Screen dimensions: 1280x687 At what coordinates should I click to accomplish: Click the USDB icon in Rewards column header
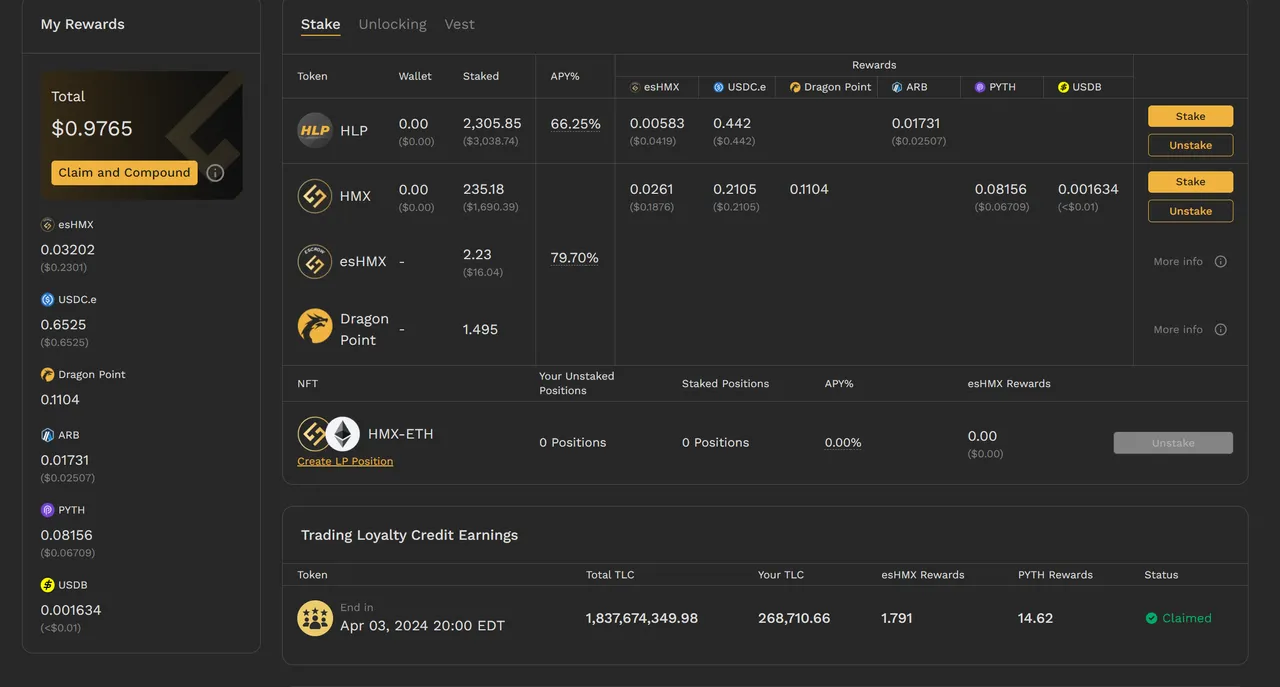pos(1063,87)
